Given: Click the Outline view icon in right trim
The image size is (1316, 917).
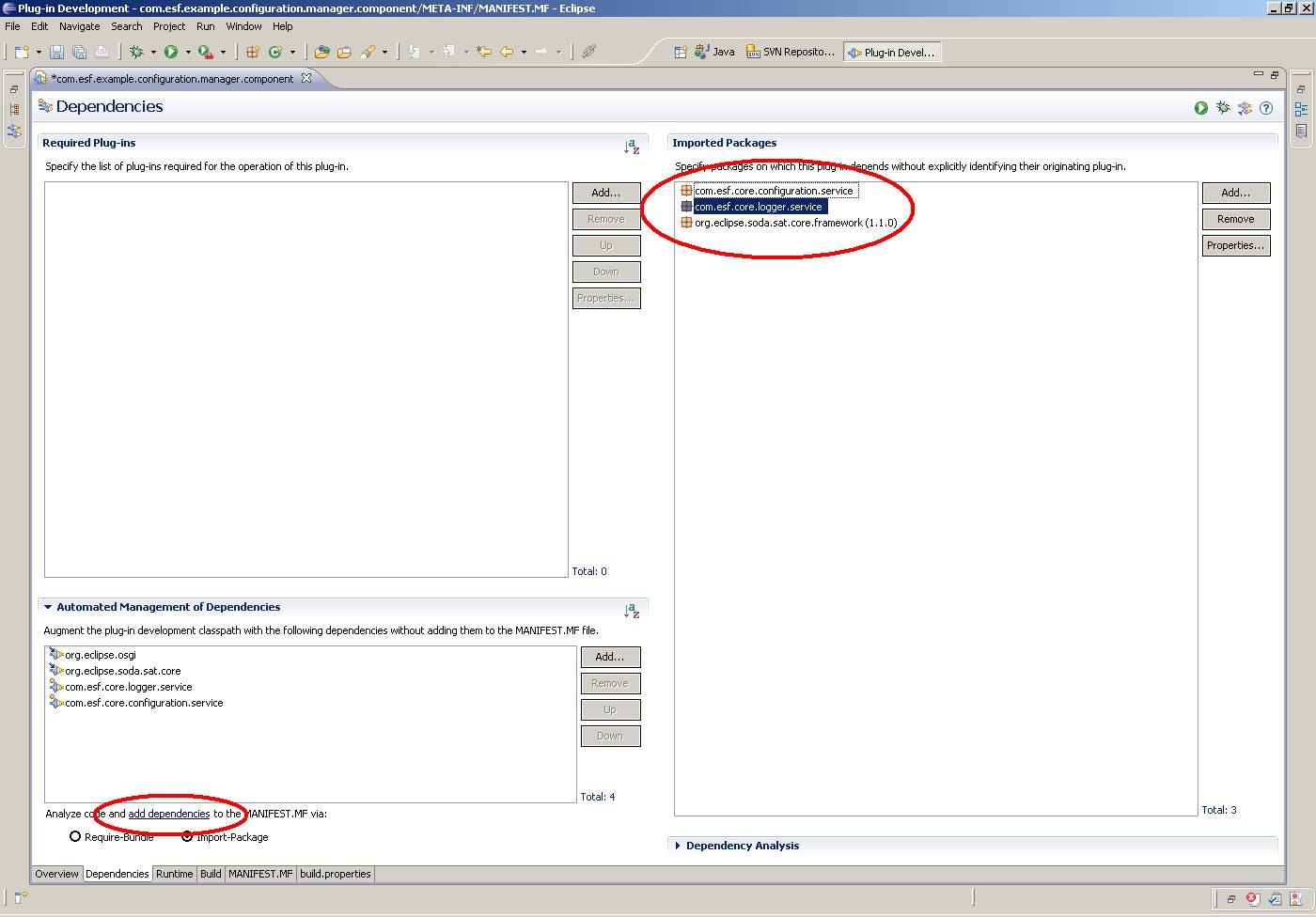Looking at the screenshot, I should [x=1301, y=109].
